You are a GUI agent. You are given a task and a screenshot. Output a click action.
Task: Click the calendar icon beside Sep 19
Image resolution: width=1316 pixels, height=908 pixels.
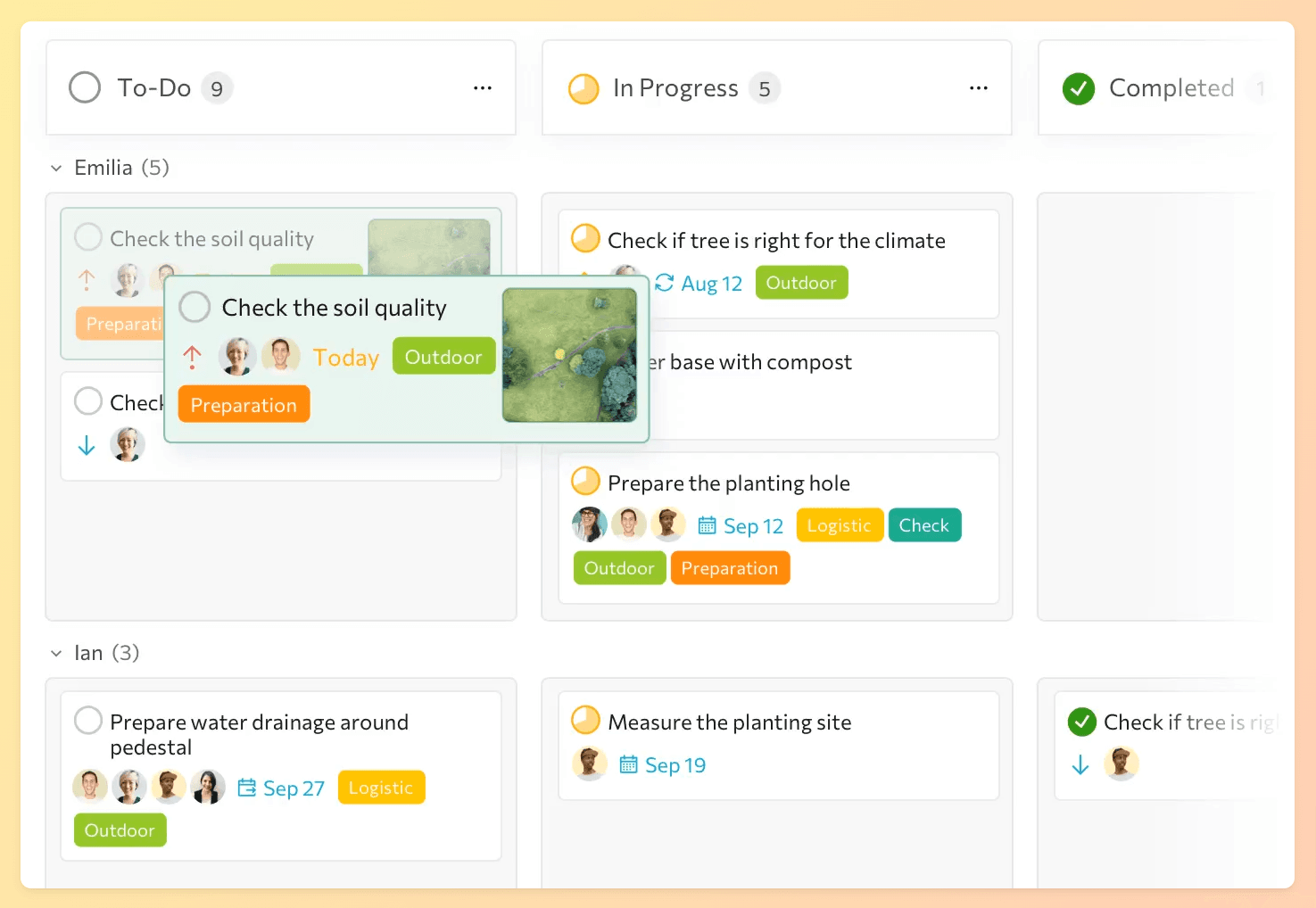(x=628, y=764)
